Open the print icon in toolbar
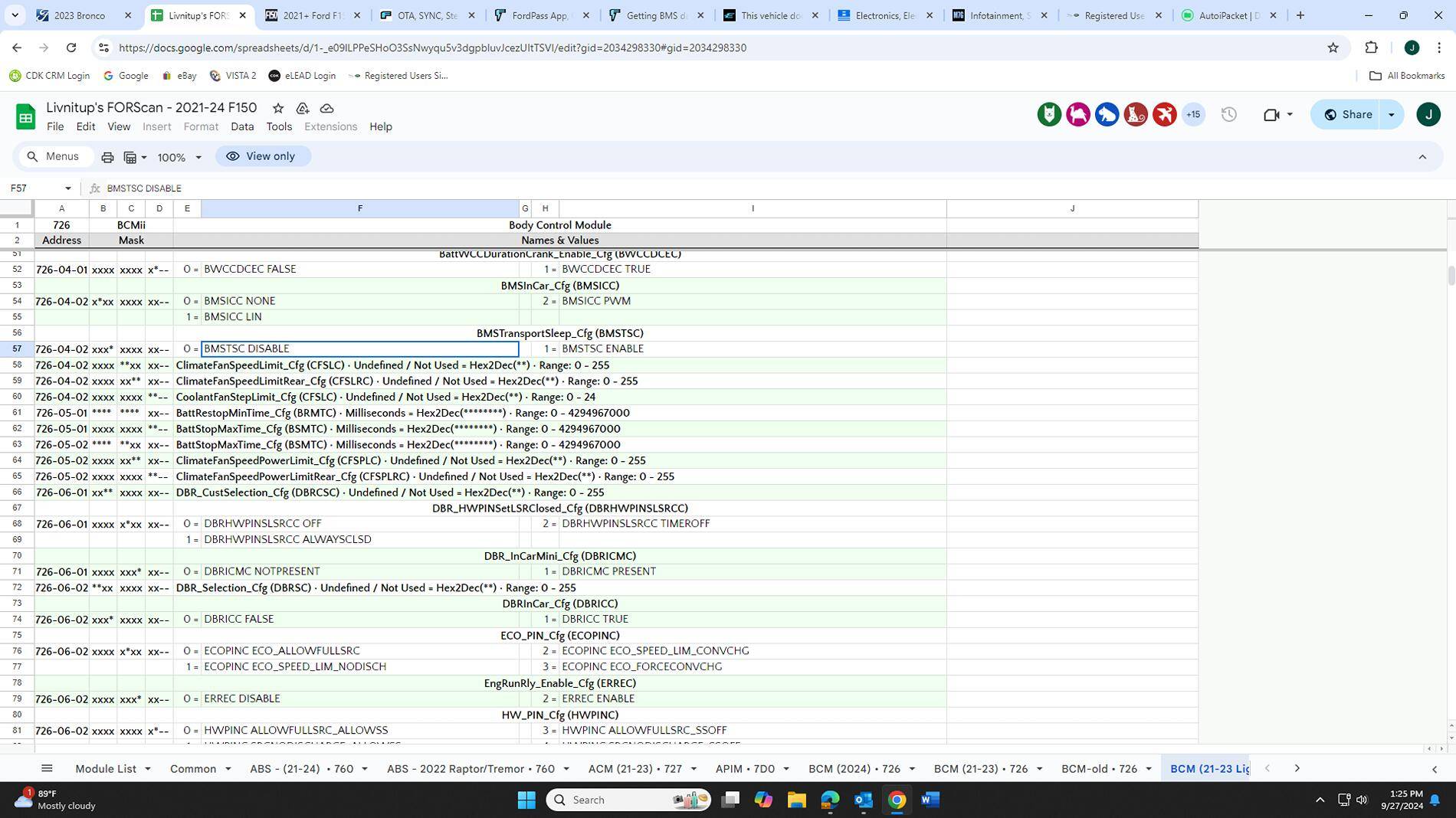The image size is (1456, 818). pos(107,157)
